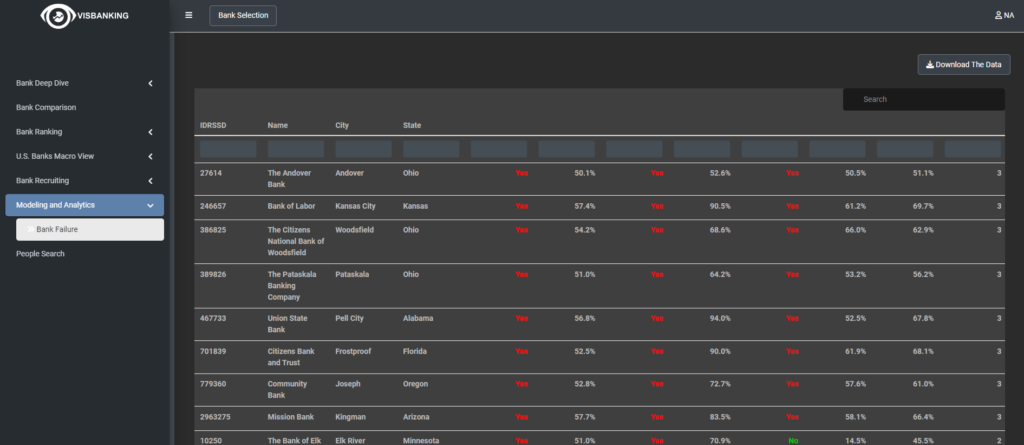Expand U.S. Banks Macro View section
Image resolution: width=1024 pixels, height=445 pixels.
150,156
